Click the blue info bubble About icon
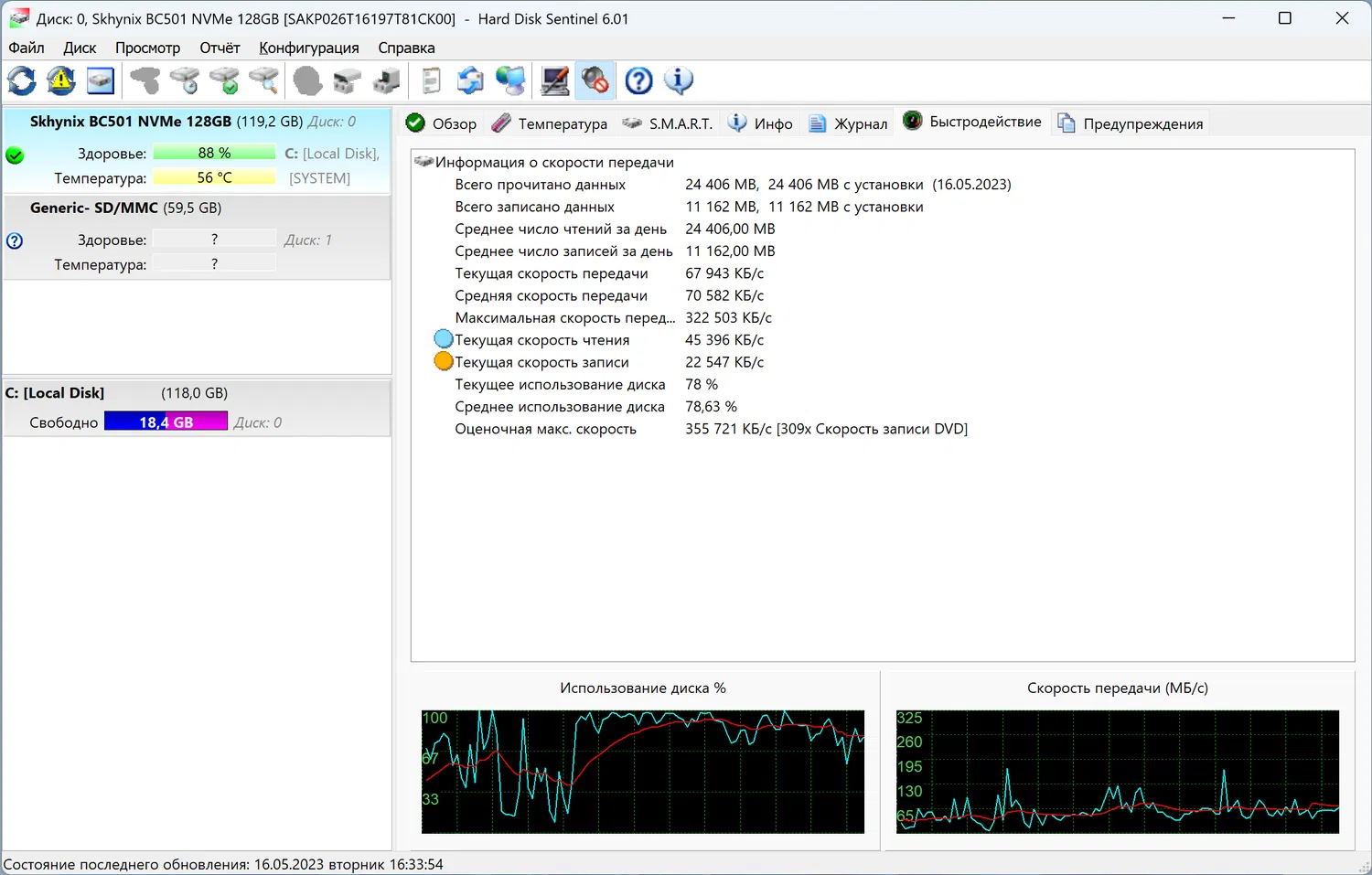1372x875 pixels. (679, 81)
